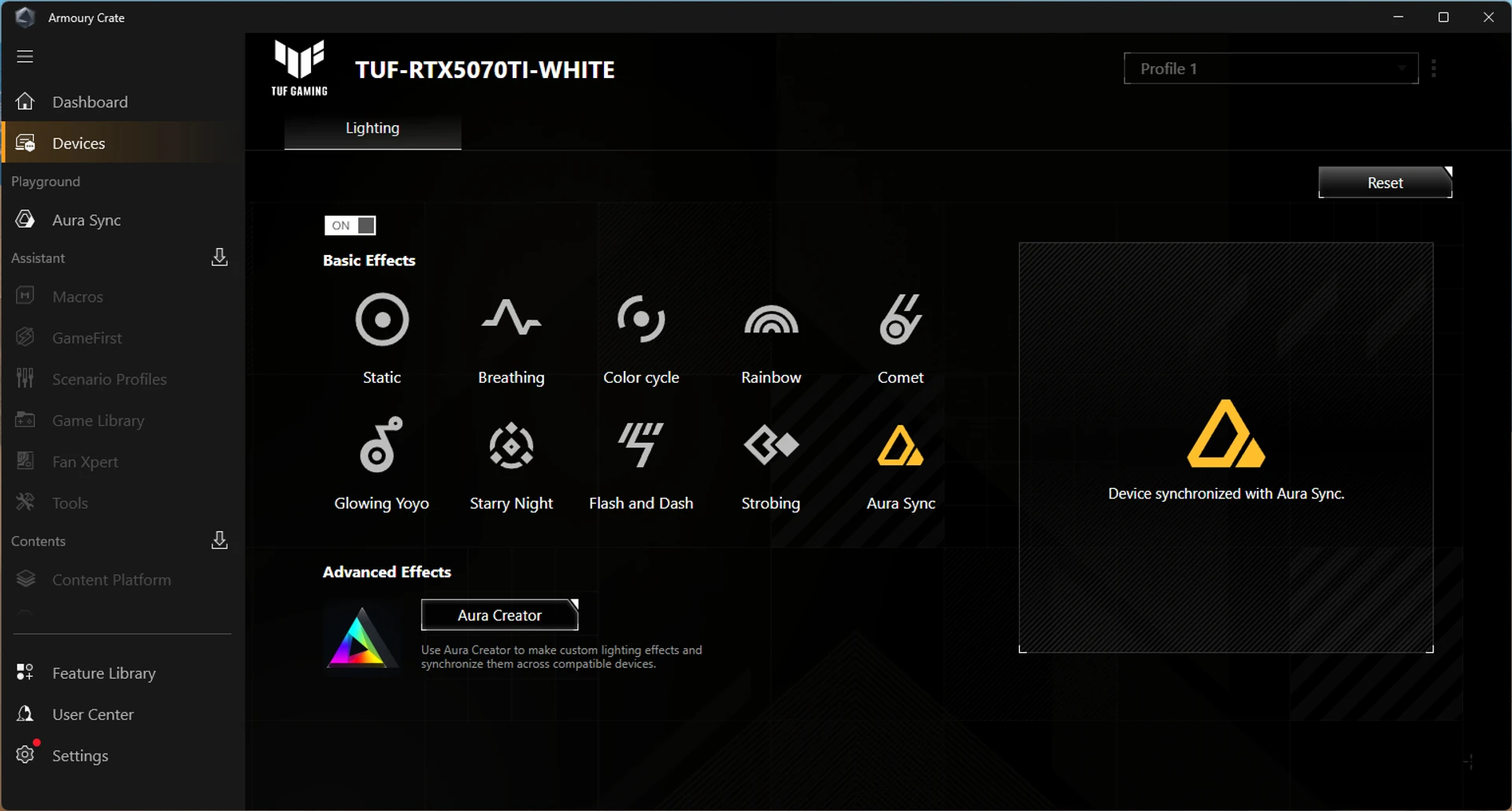Pick the Strobing effect icon
This screenshot has height=811, width=1512.
click(x=771, y=445)
